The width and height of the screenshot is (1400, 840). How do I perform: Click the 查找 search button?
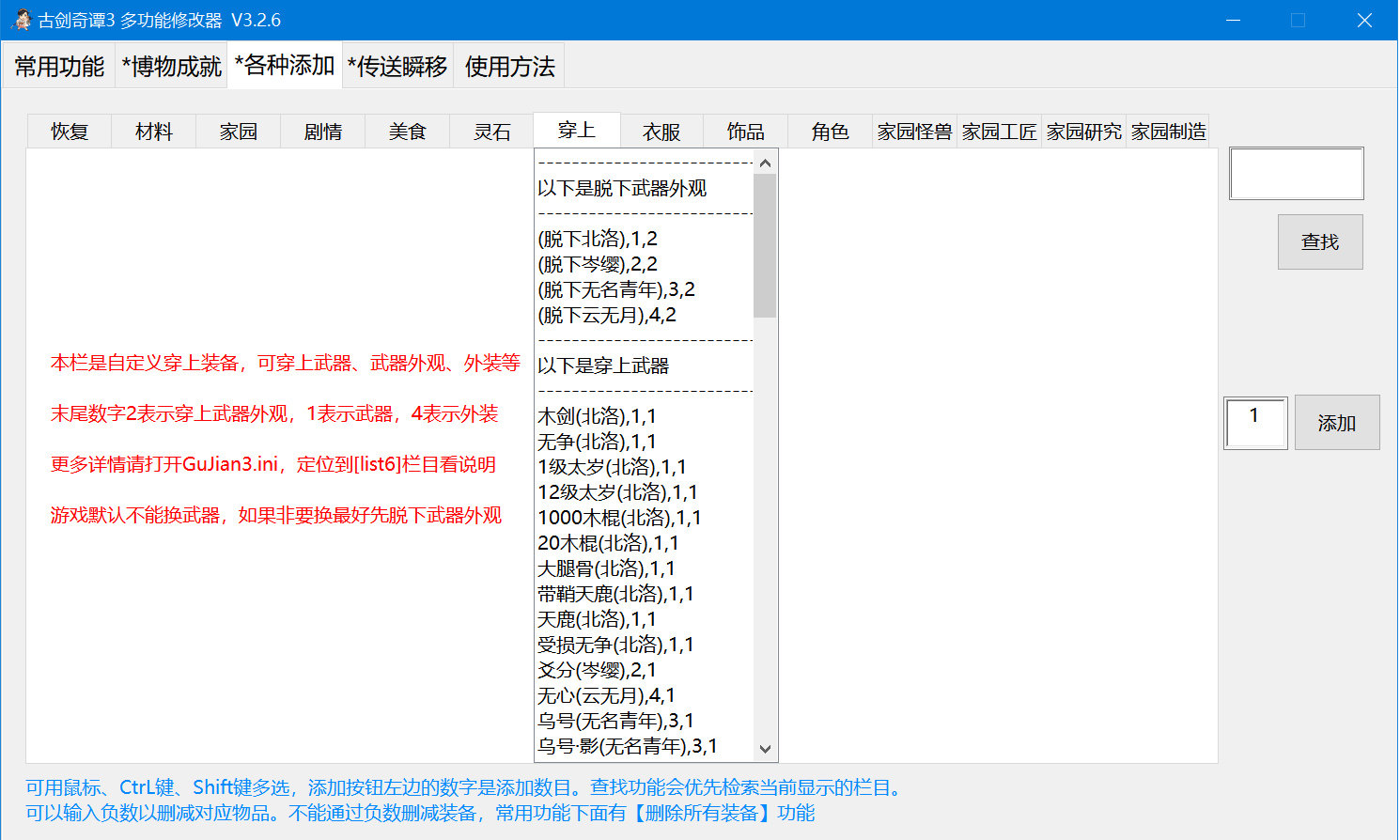tap(1320, 241)
